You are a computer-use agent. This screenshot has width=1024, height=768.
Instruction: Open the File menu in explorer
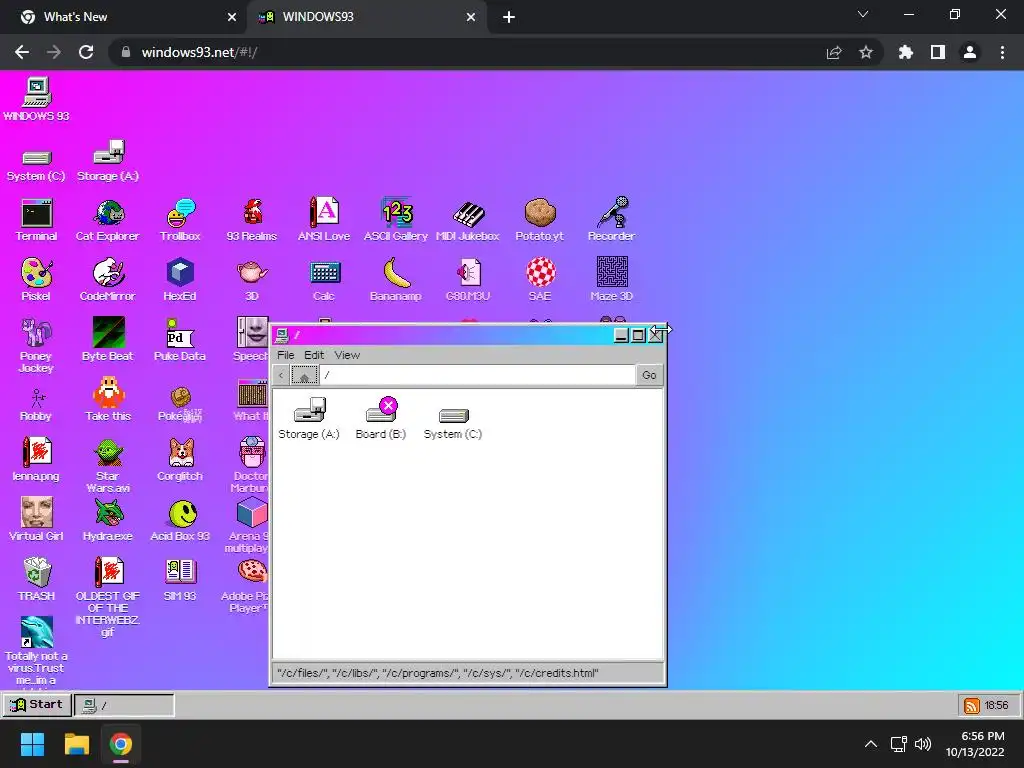pyautogui.click(x=285, y=355)
